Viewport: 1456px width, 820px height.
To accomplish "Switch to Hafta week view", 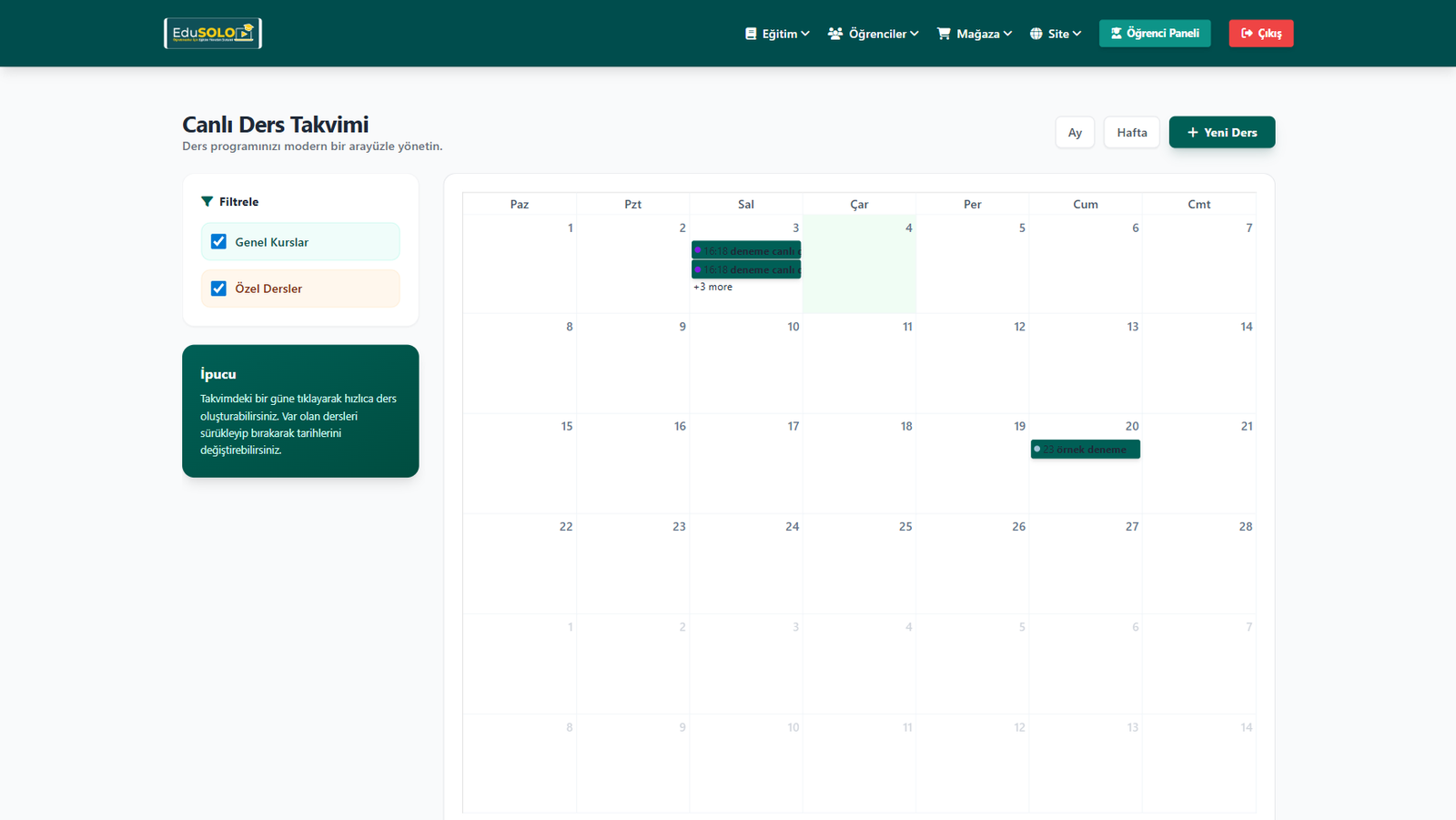I will point(1131,133).
